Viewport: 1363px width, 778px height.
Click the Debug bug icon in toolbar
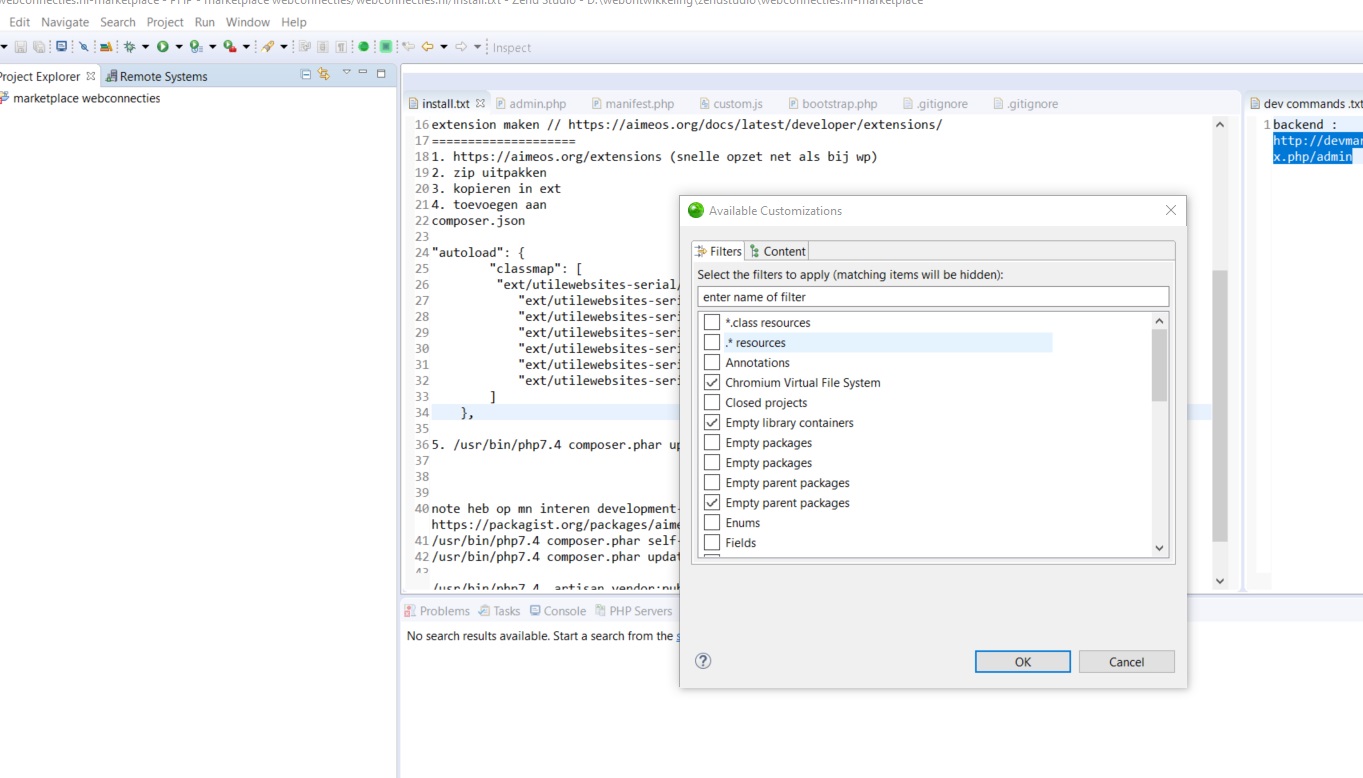click(x=129, y=47)
